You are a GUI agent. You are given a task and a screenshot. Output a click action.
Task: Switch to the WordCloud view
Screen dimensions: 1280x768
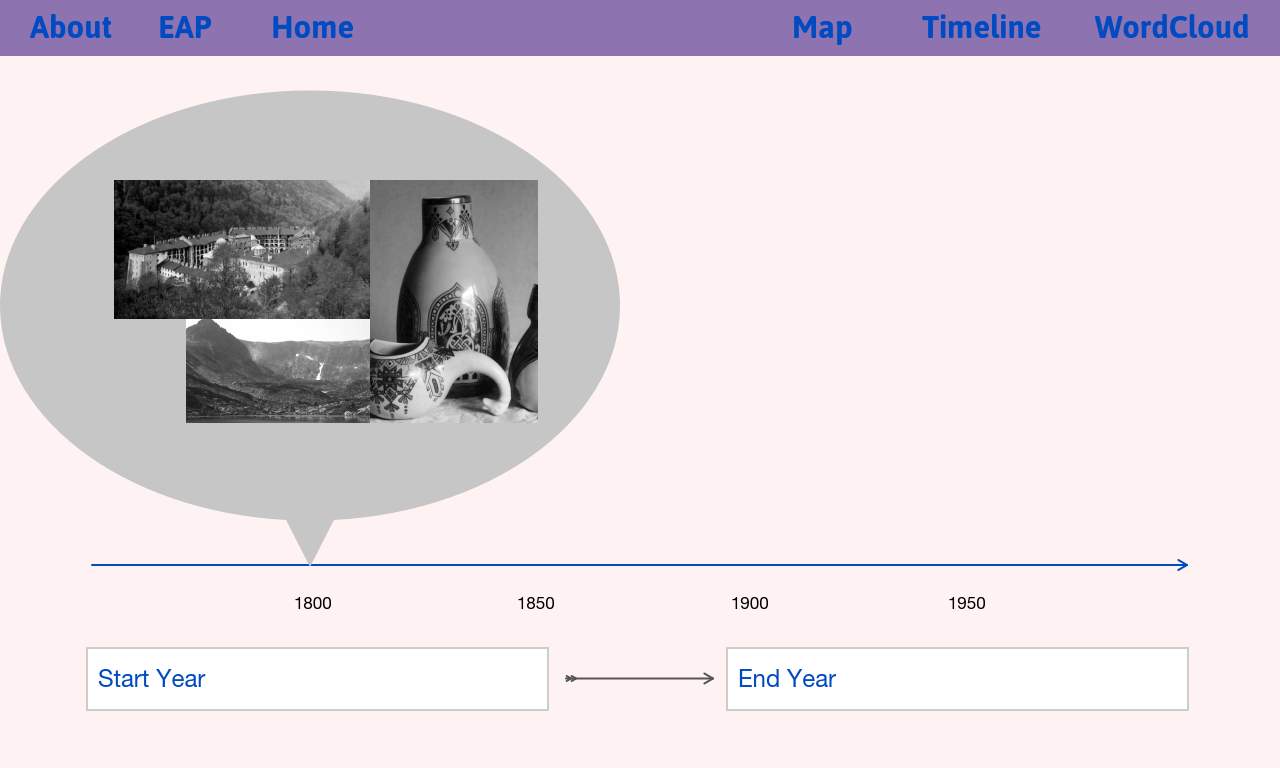coord(1171,27)
